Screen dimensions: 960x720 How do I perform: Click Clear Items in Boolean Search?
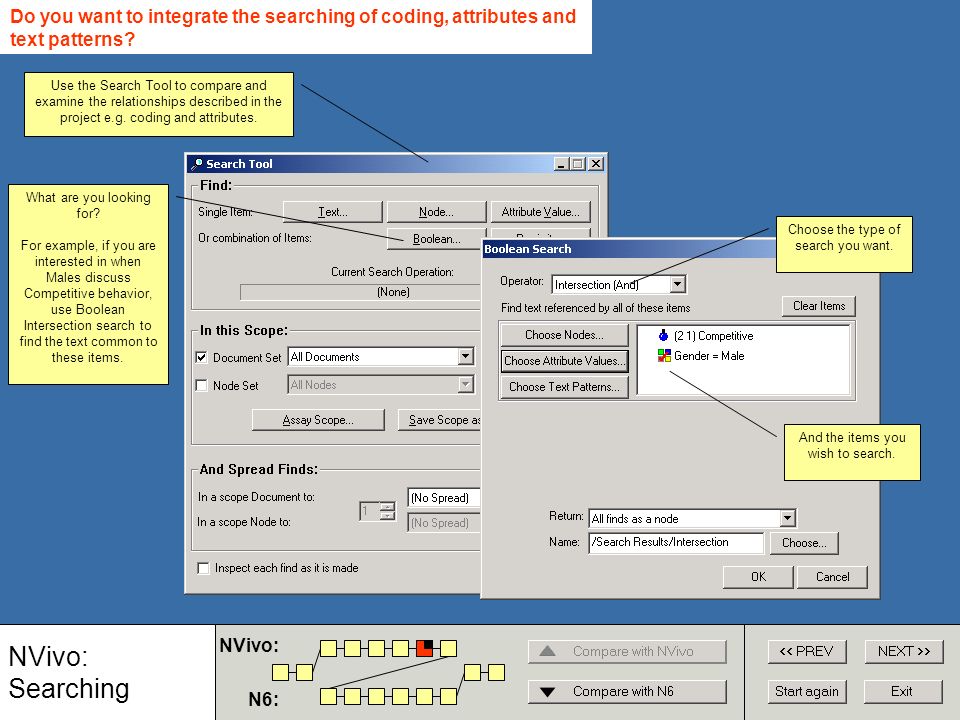[819, 306]
